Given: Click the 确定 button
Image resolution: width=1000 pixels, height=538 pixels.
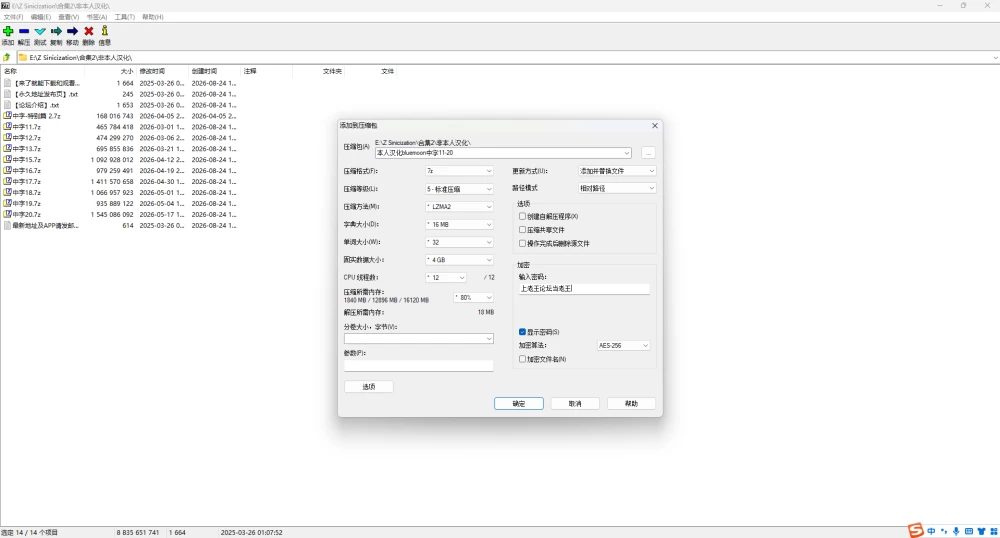Looking at the screenshot, I should tap(518, 404).
